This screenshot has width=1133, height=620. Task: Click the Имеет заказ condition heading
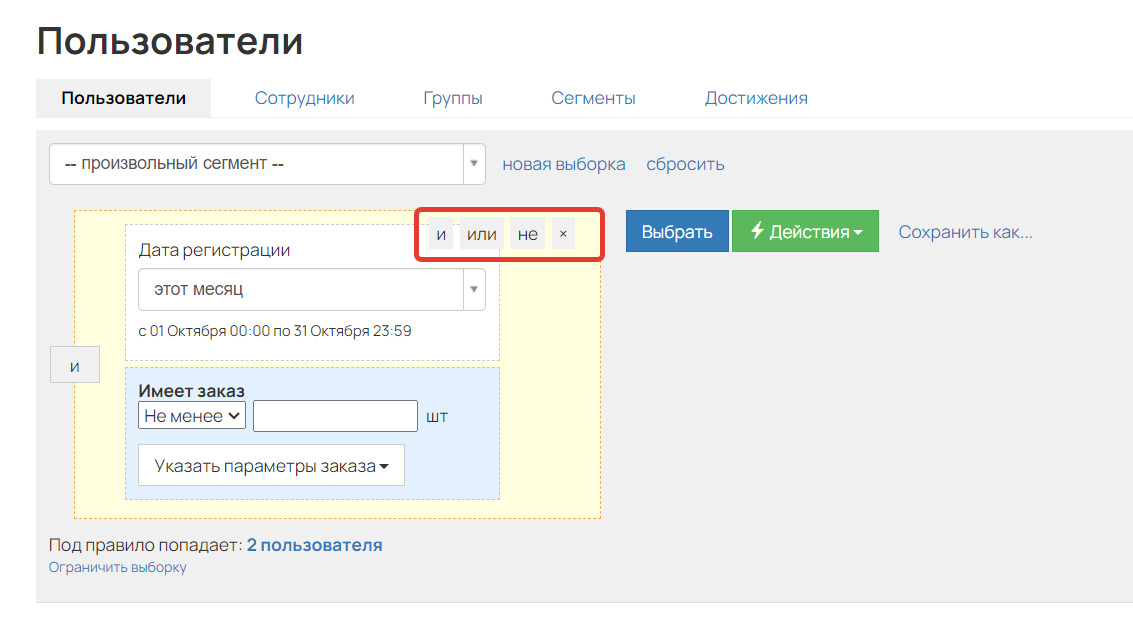point(191,391)
